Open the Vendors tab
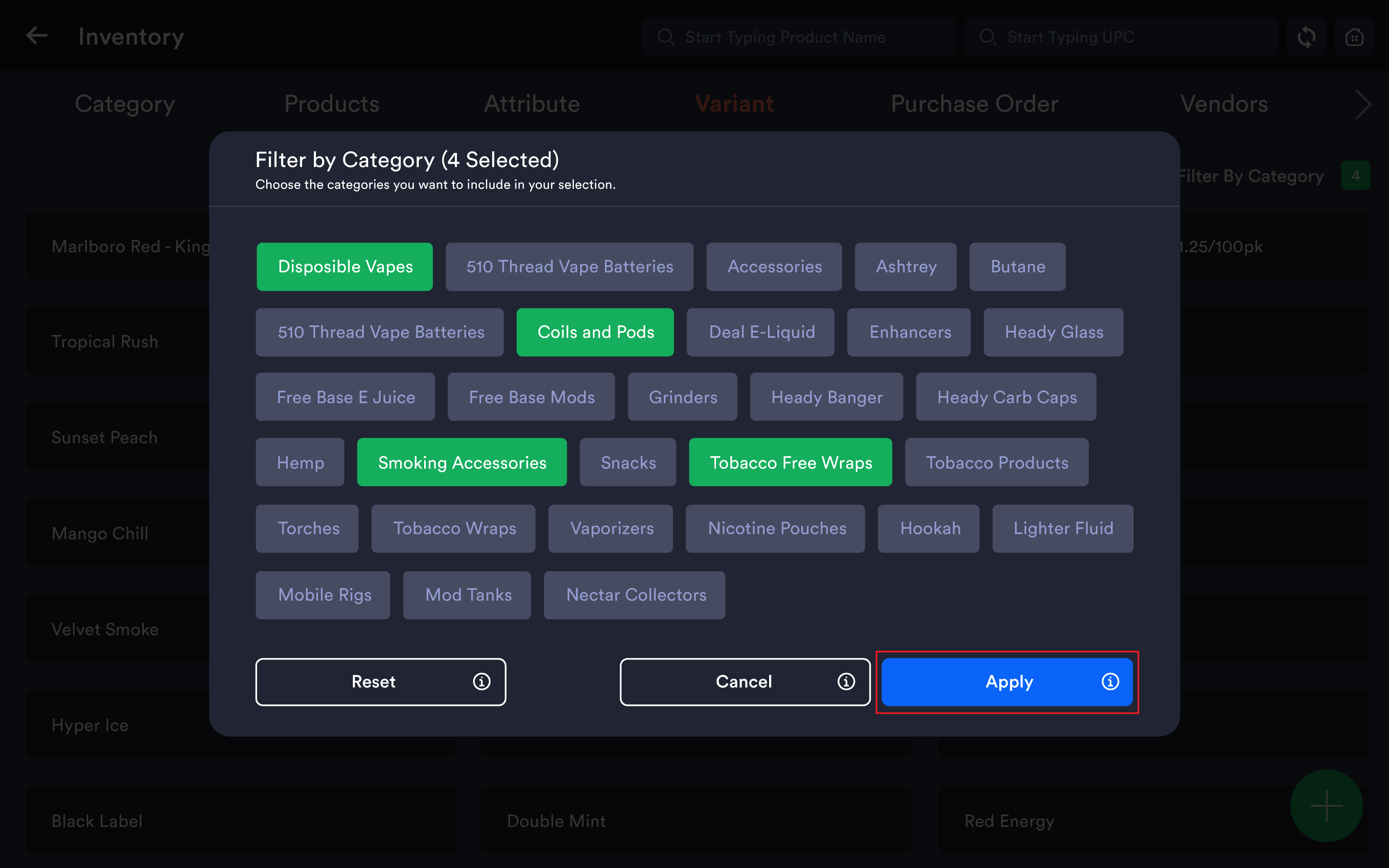The height and width of the screenshot is (868, 1389). point(1224,104)
